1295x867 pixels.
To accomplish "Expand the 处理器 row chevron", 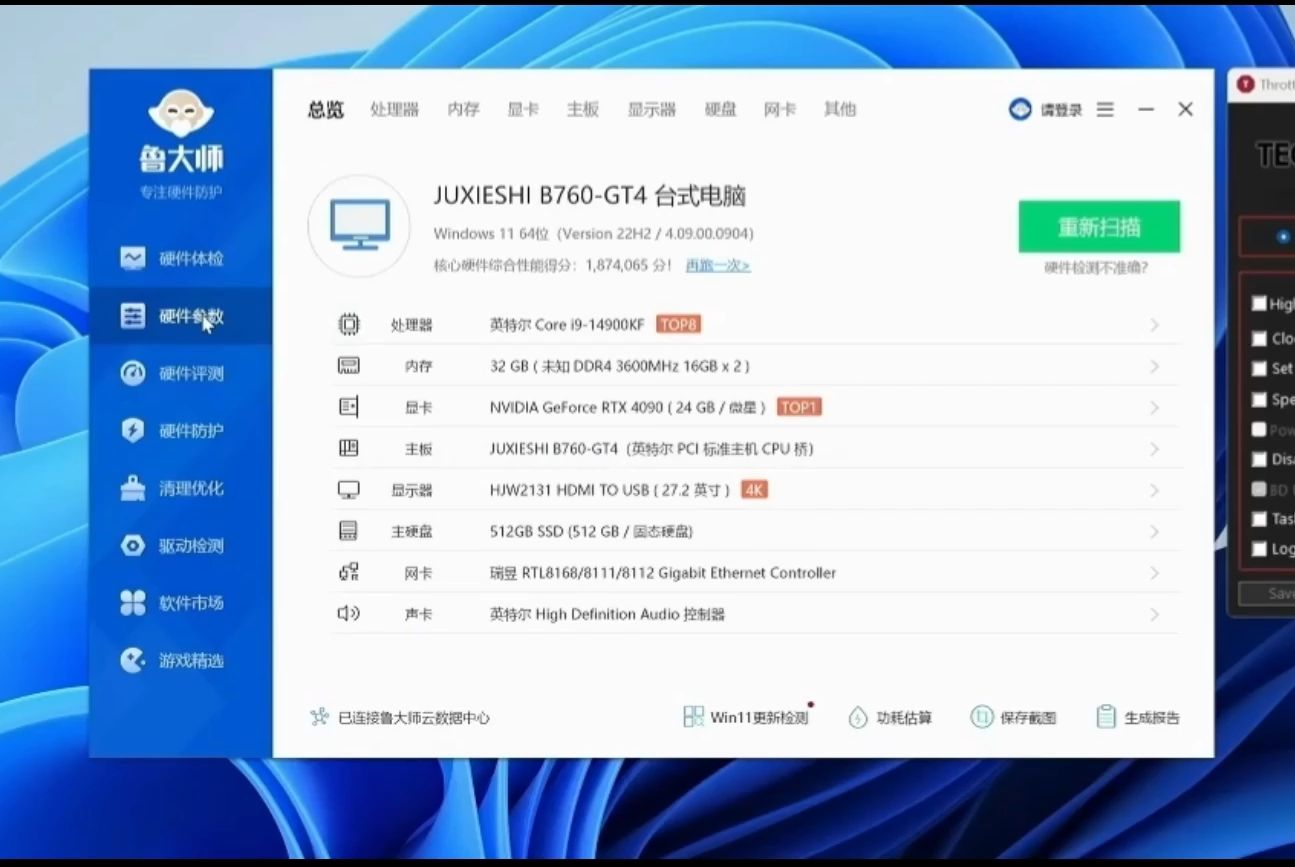I will [1154, 325].
